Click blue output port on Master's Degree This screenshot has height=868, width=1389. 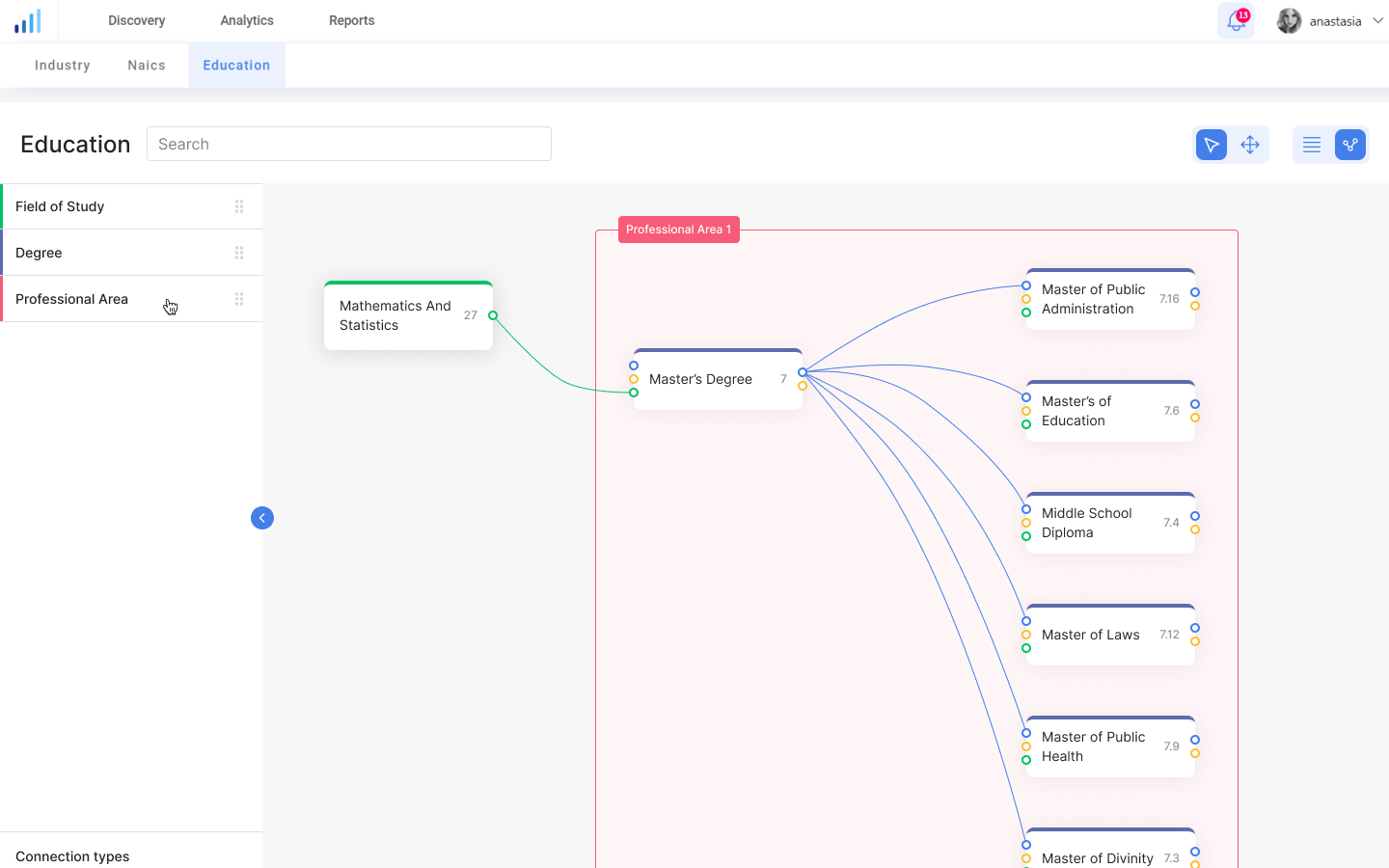[x=803, y=372]
